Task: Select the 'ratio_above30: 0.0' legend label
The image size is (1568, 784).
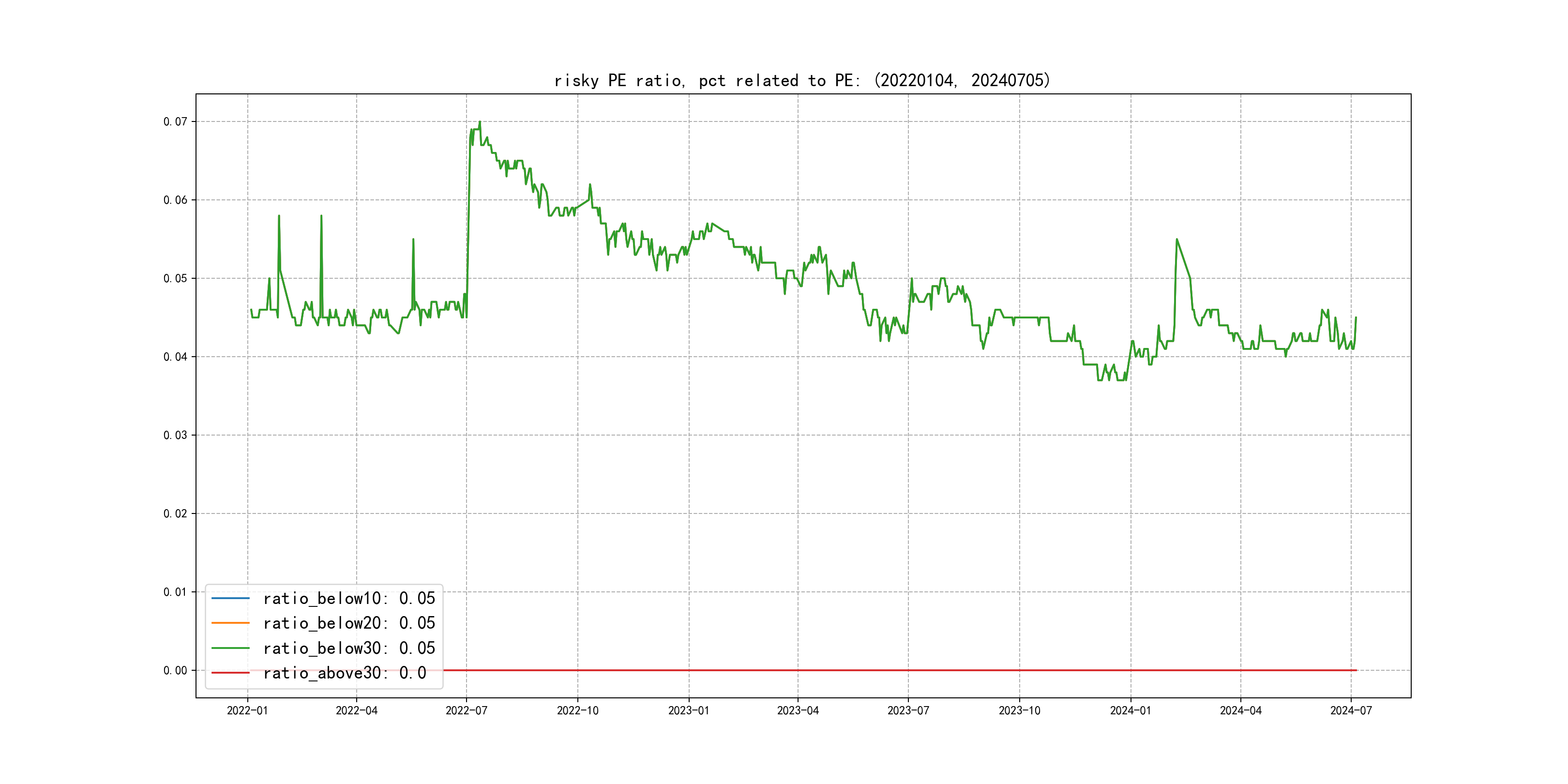Action: click(345, 673)
